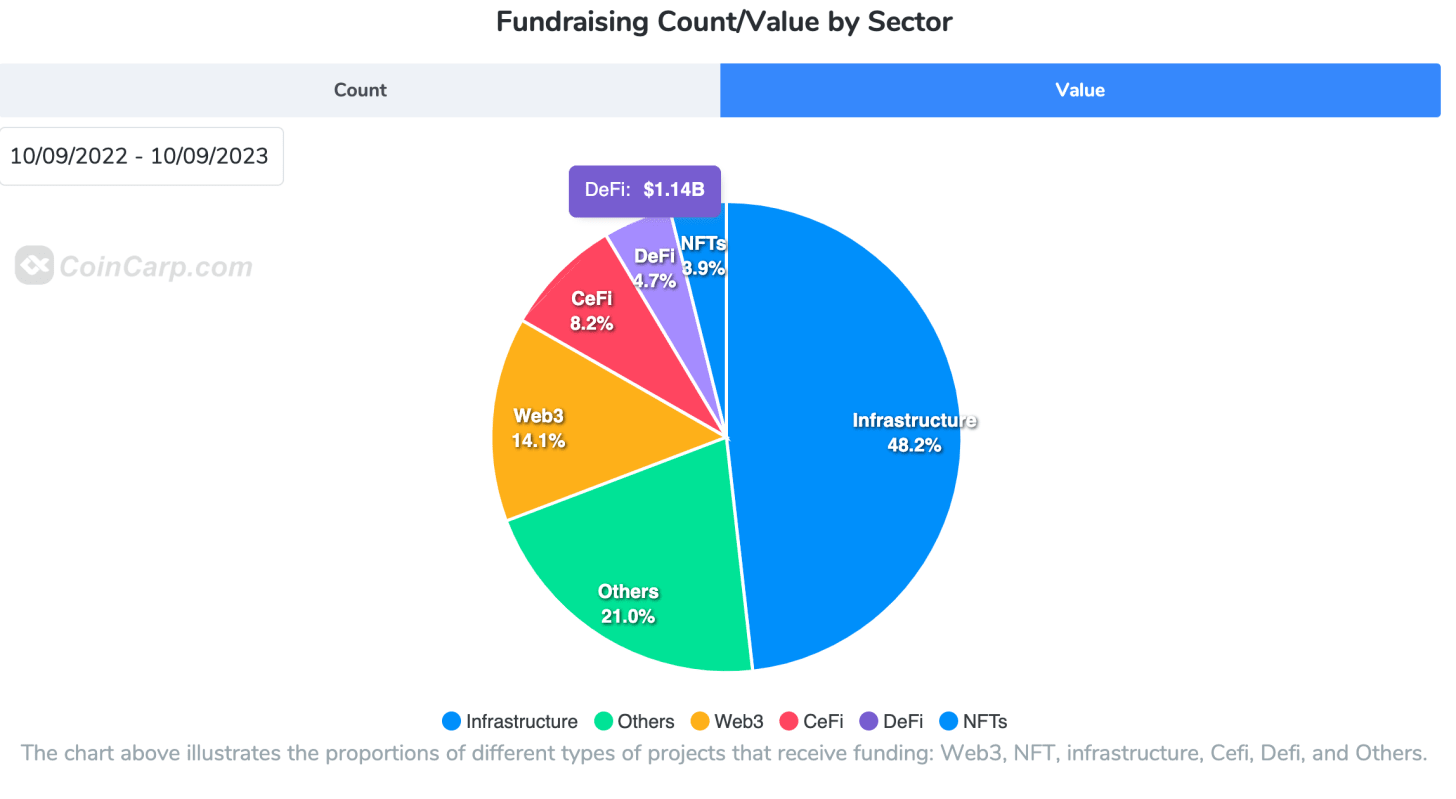The width and height of the screenshot is (1456, 799).
Task: Toggle Others series via green legend dot
Action: point(604,721)
